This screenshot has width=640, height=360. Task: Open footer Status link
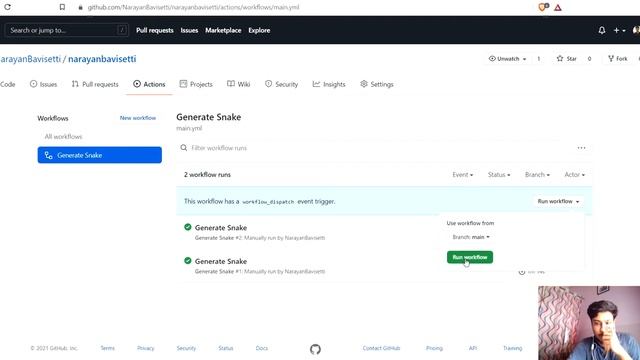click(x=226, y=348)
